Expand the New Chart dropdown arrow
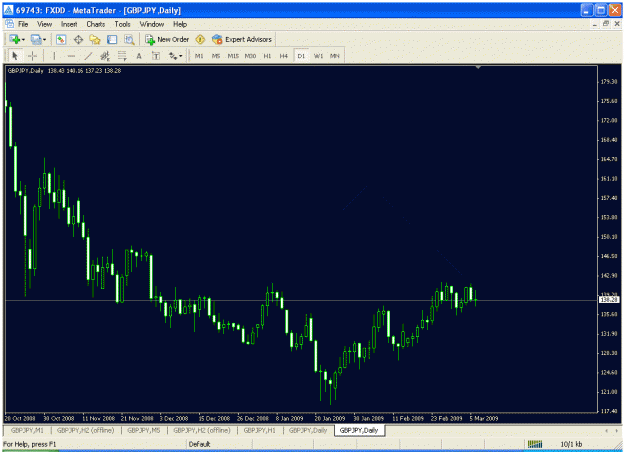625x452 pixels. [24, 39]
